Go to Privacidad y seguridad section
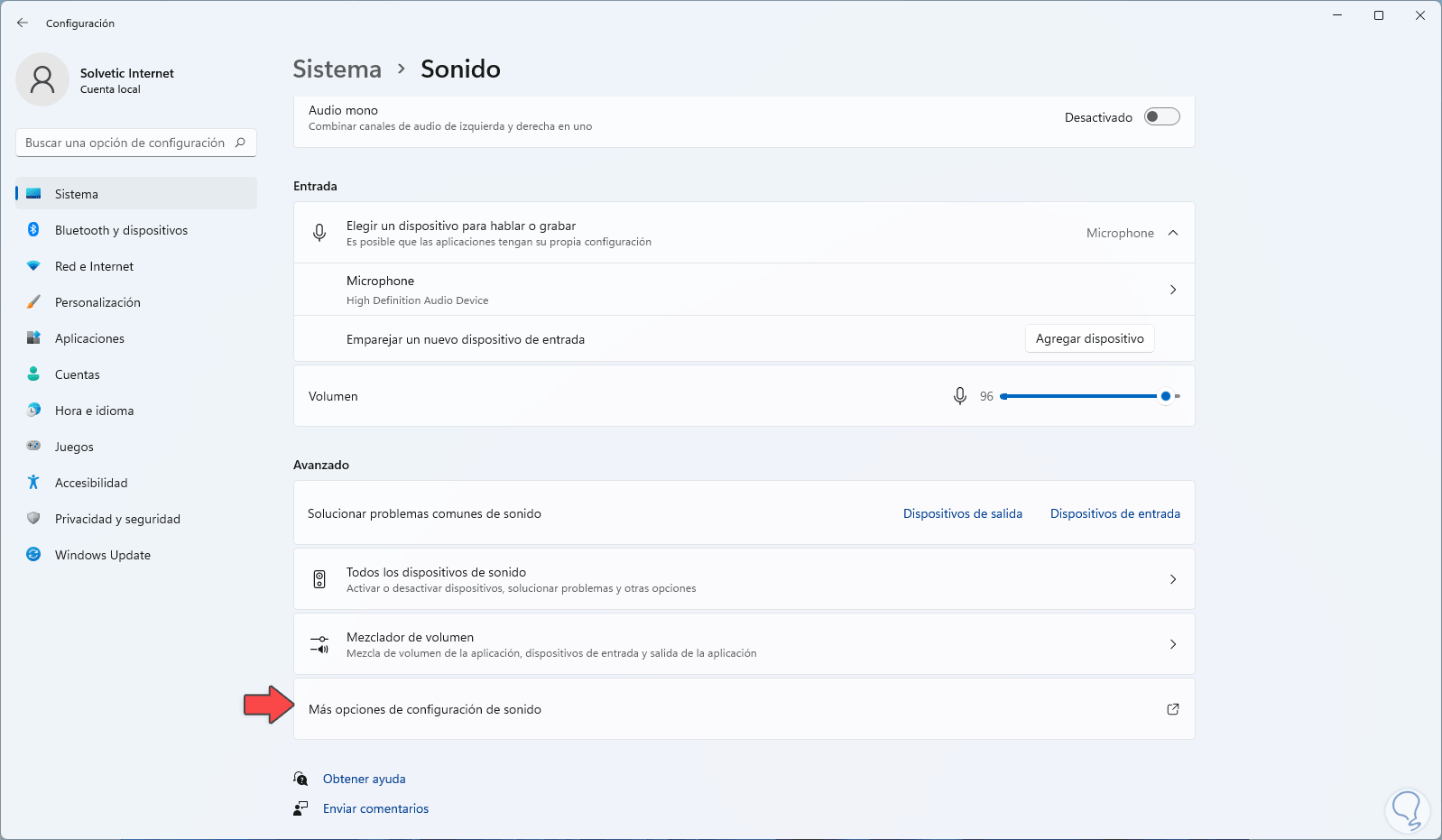 117,519
